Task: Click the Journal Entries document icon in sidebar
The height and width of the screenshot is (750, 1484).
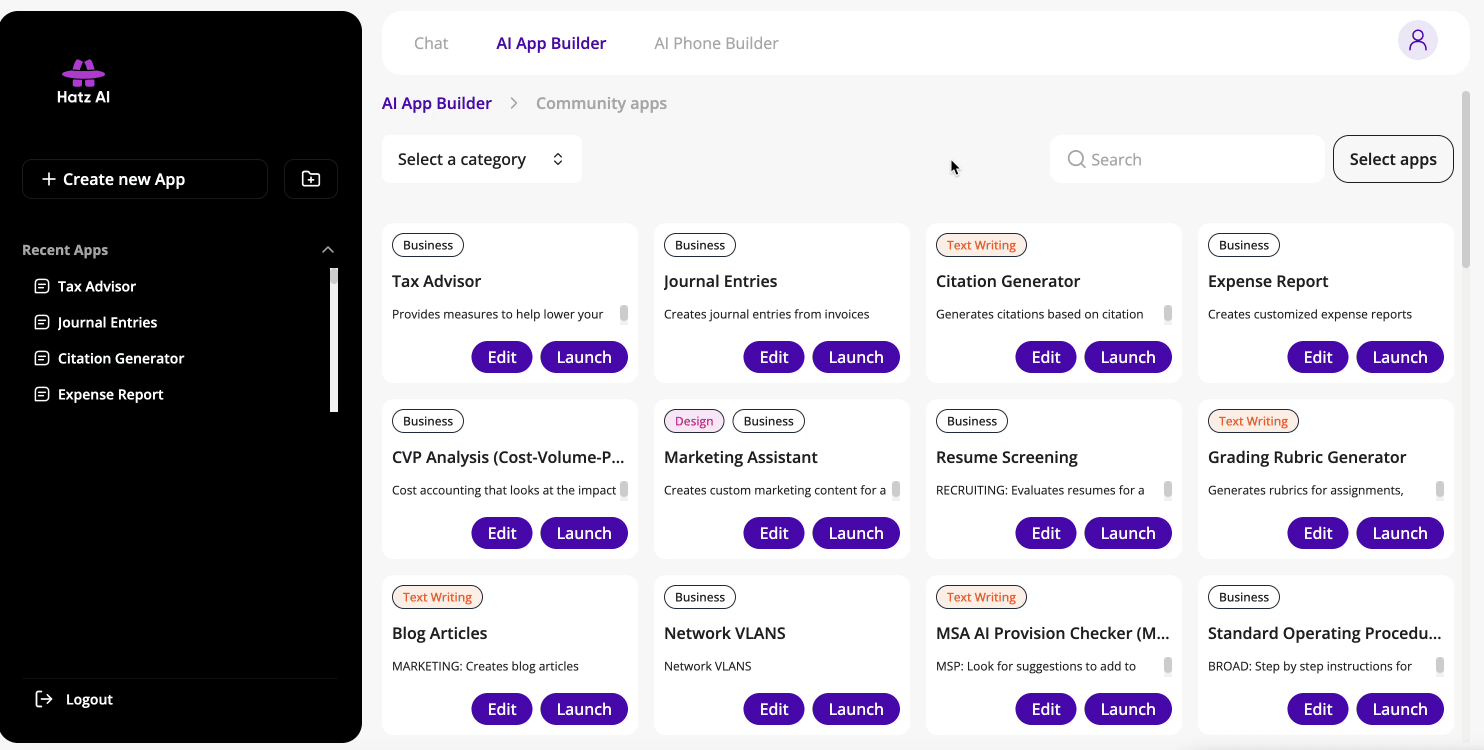Action: pyautogui.click(x=42, y=322)
